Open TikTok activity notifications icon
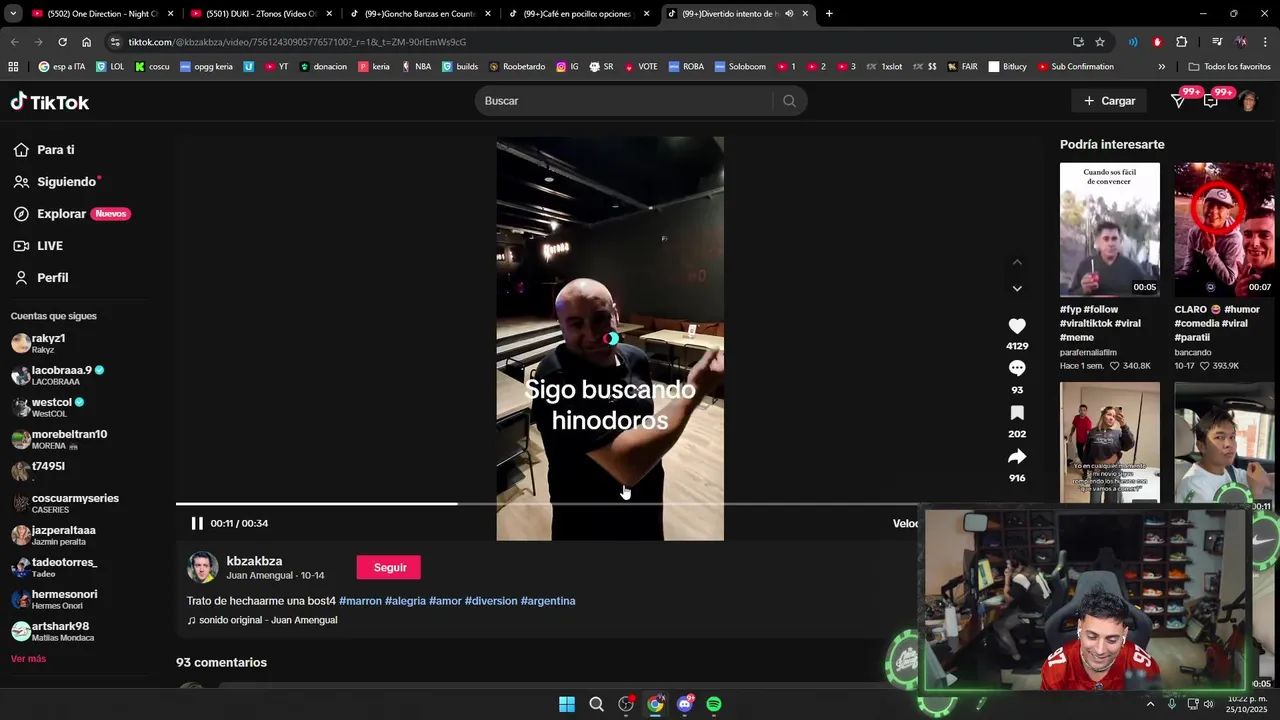 [1178, 101]
